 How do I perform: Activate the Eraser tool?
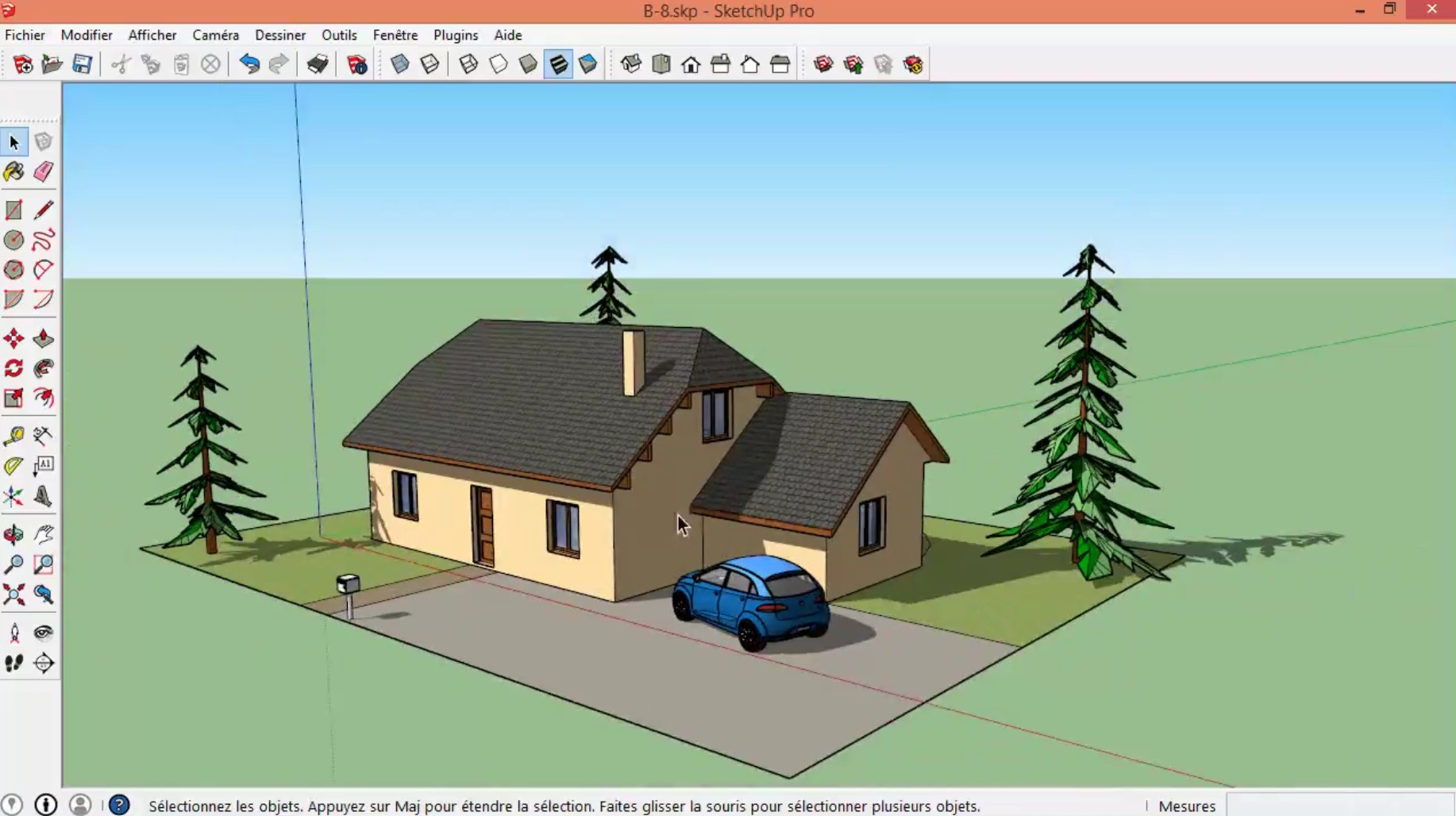pos(44,172)
